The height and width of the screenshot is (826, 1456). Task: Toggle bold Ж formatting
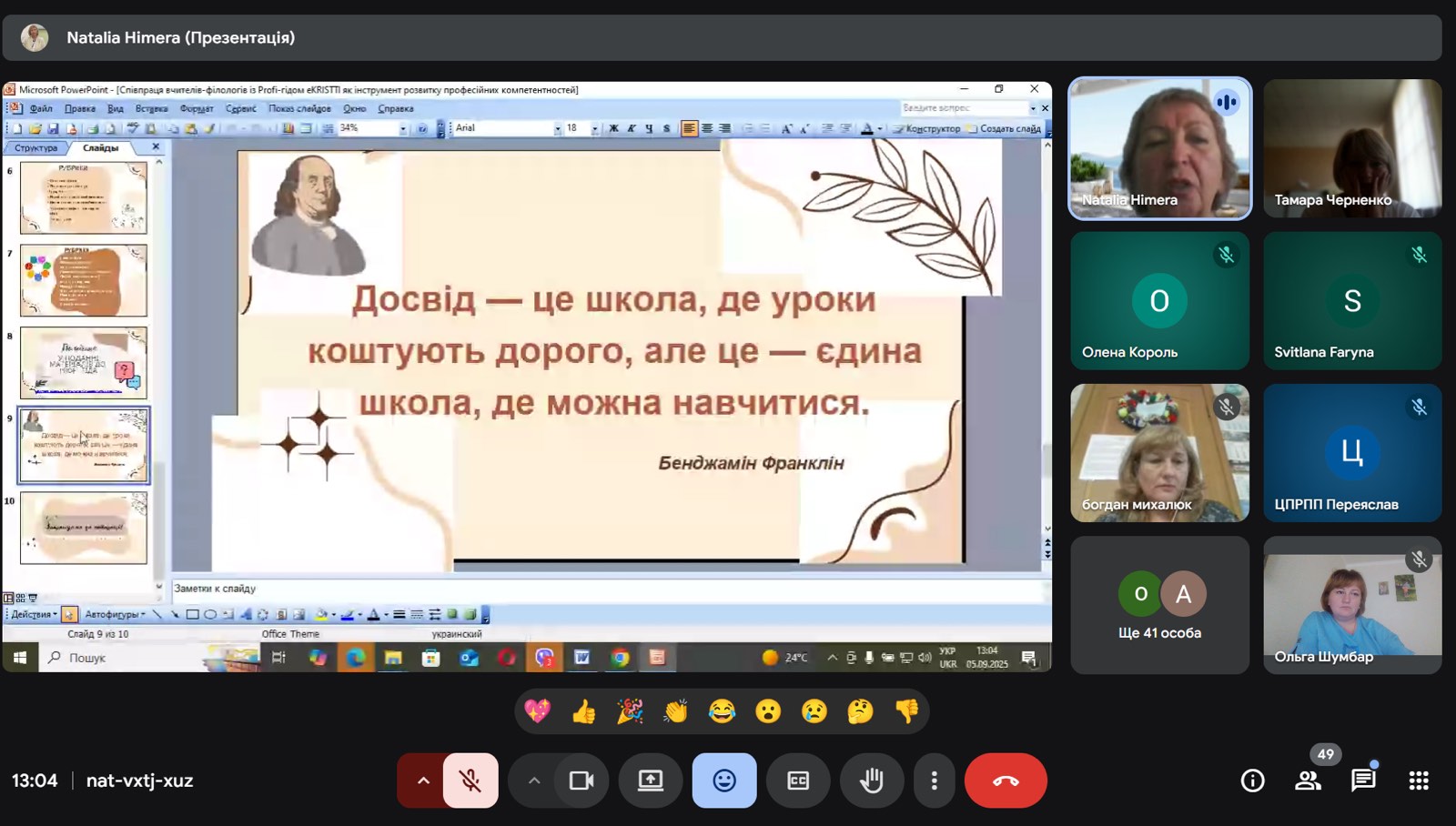click(x=613, y=128)
